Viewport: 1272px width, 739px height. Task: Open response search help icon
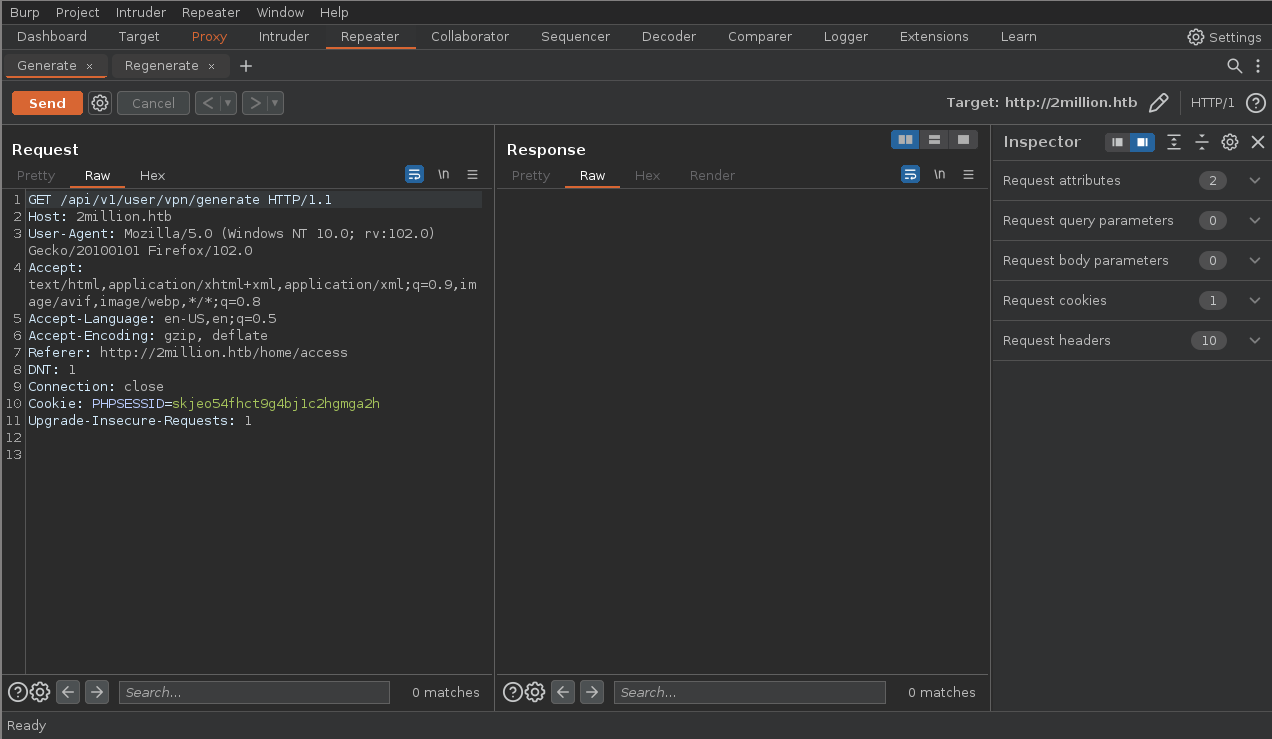click(x=512, y=692)
